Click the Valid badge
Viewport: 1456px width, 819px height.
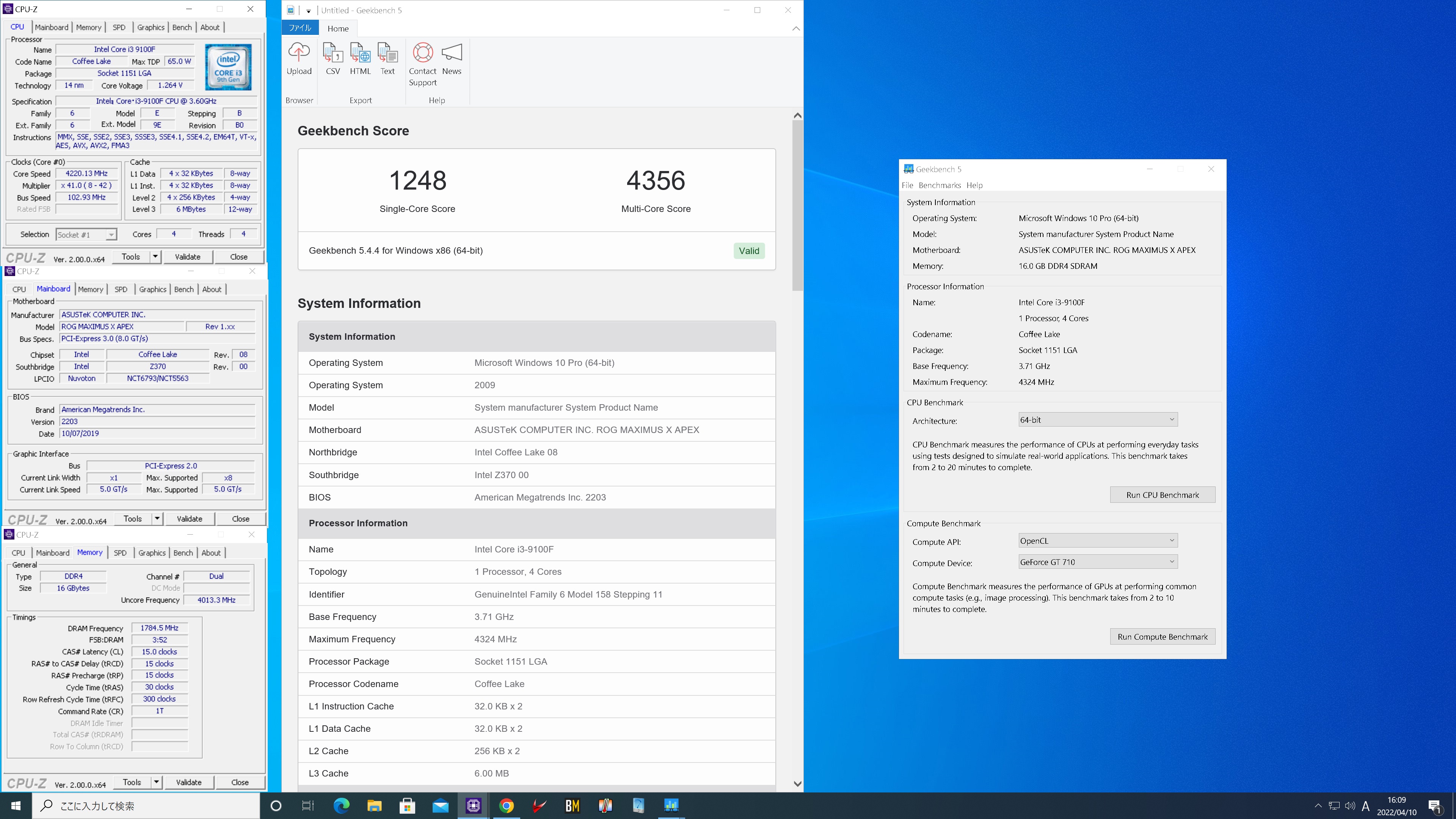tap(749, 251)
